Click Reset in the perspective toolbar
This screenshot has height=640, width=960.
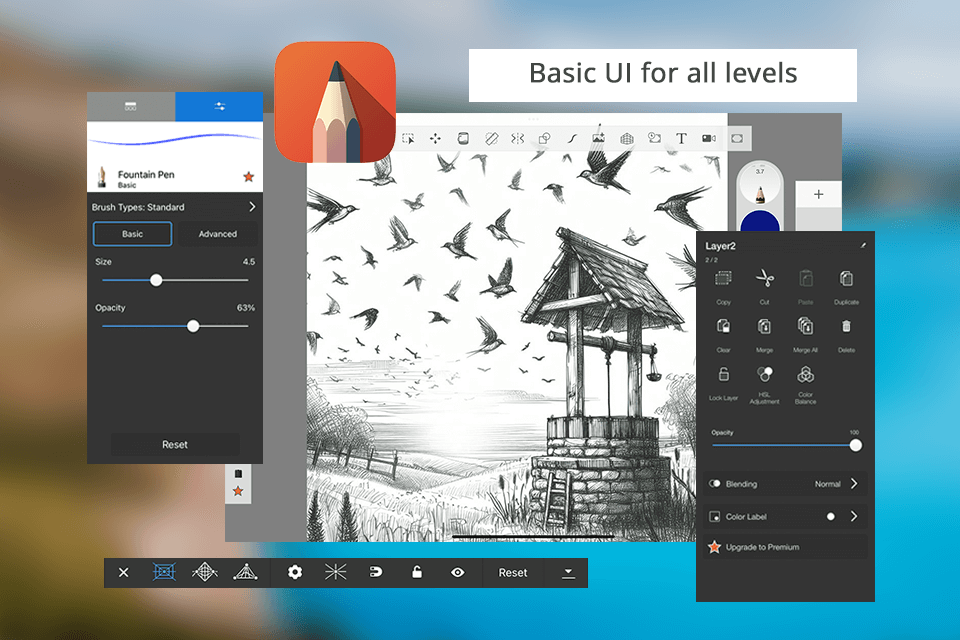(512, 573)
